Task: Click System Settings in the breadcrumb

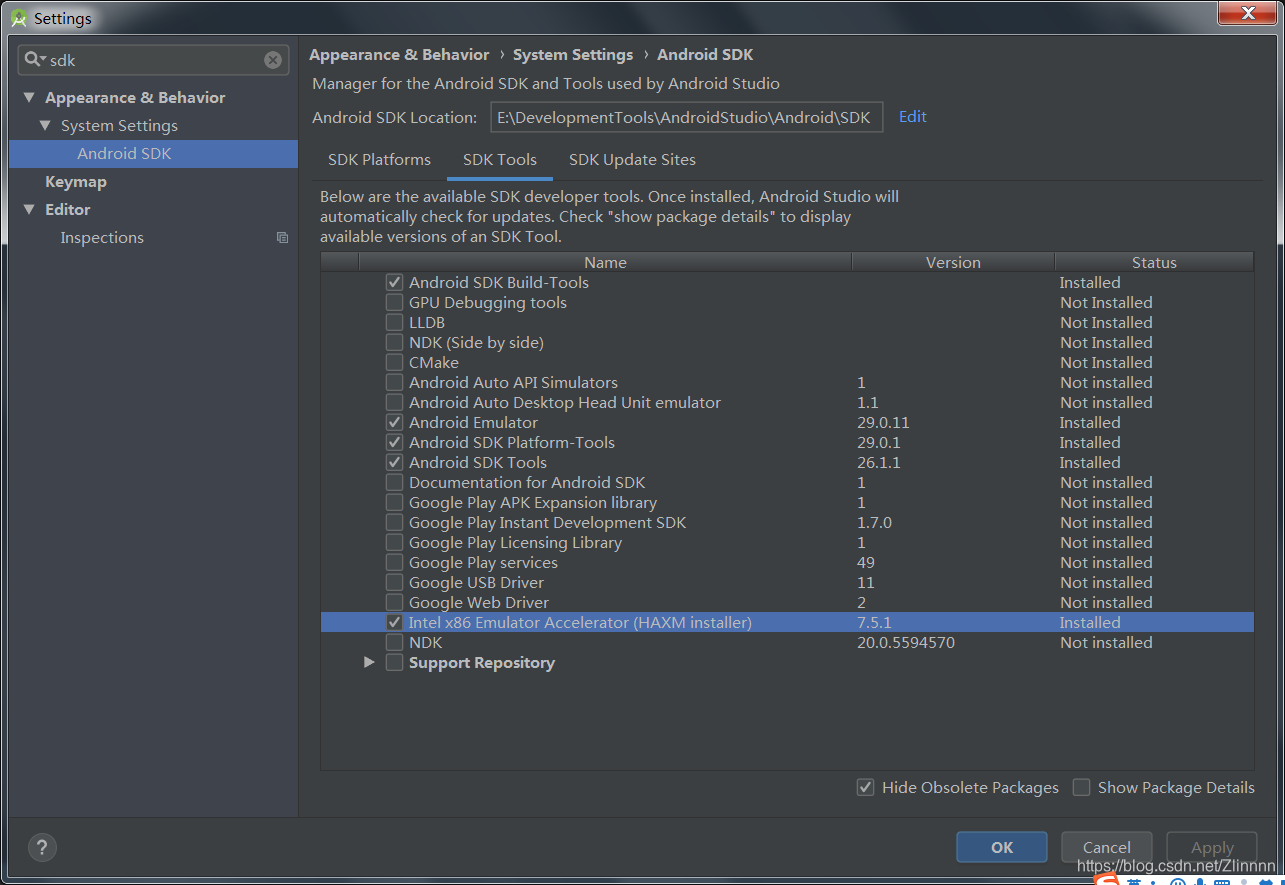Action: click(573, 55)
